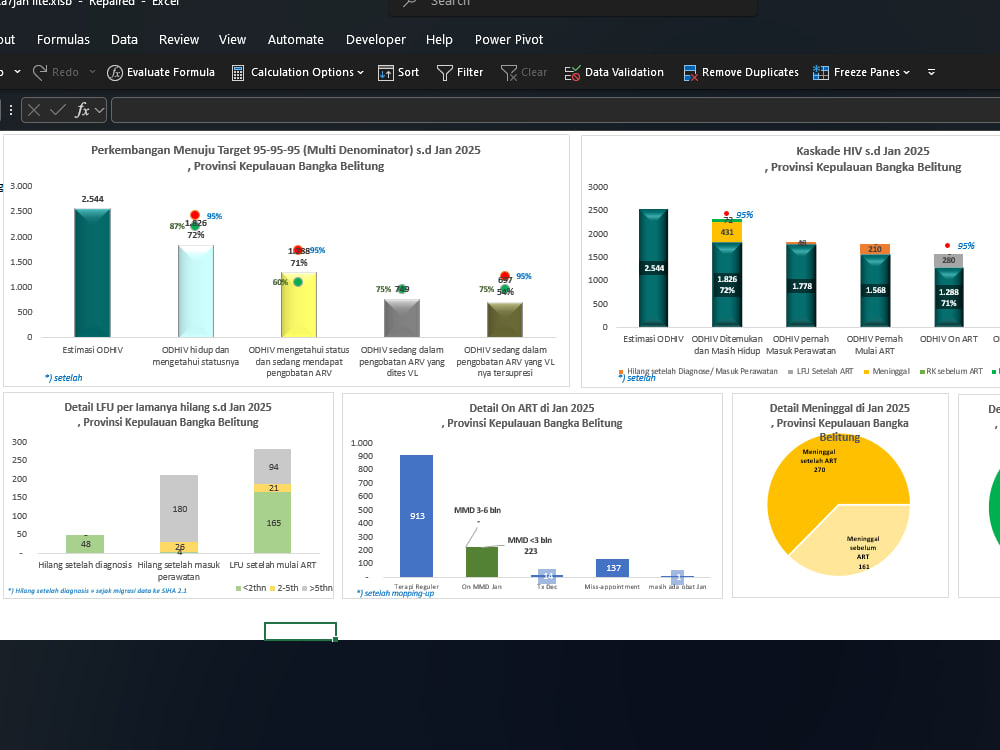
Task: Open the Formulas ribbon tab
Action: (x=63, y=40)
